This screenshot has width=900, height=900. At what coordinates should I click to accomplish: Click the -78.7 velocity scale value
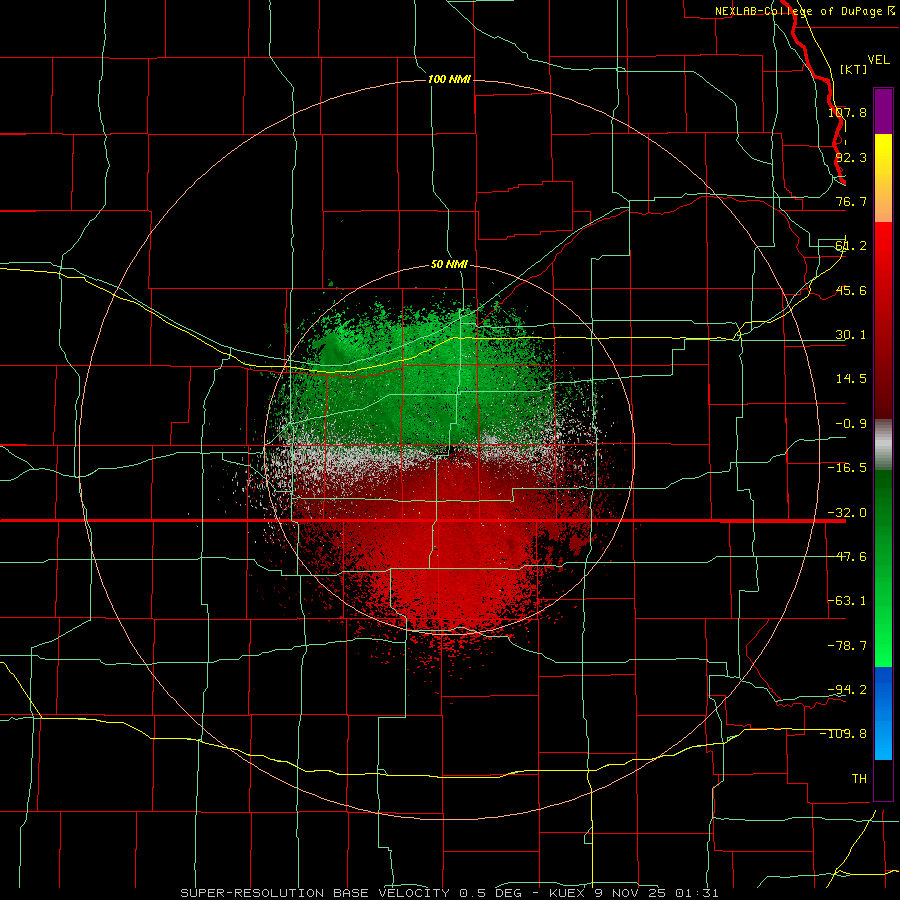tap(847, 646)
